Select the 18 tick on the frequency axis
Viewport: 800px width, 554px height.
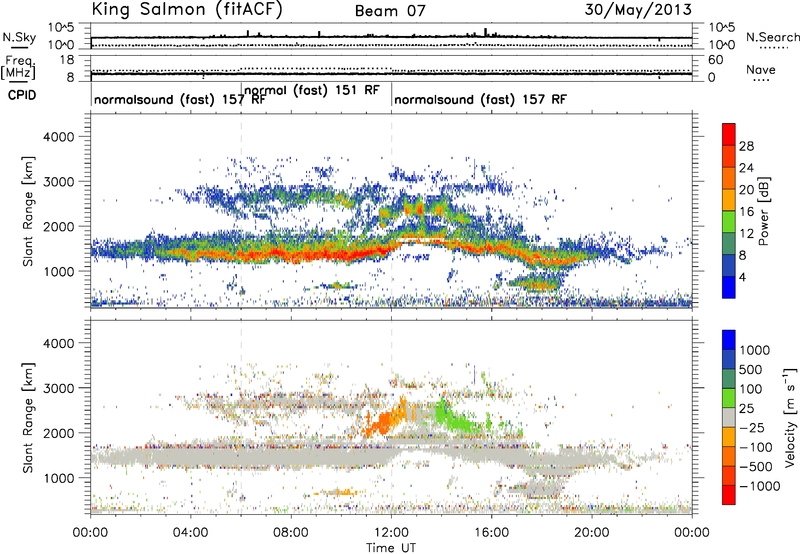point(67,60)
